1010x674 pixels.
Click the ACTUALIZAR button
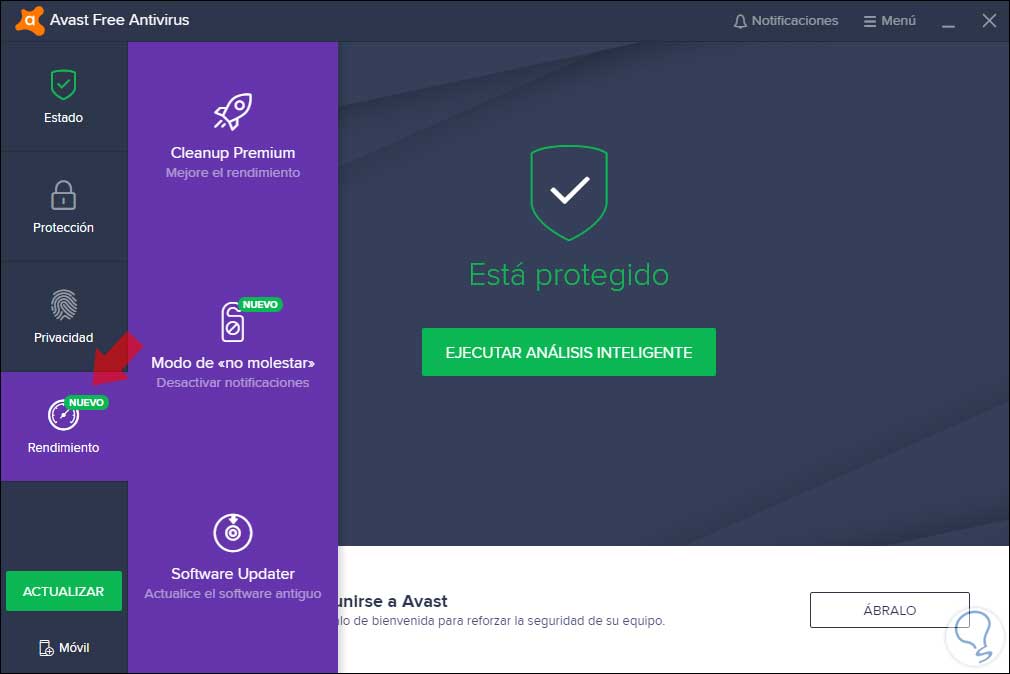tap(64, 591)
